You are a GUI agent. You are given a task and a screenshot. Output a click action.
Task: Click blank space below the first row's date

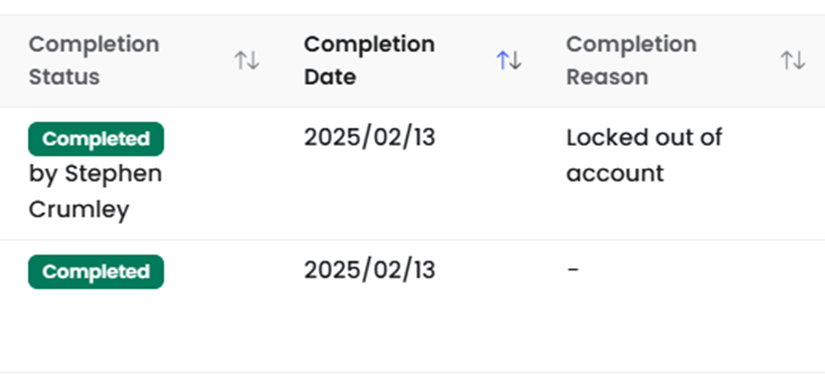370,195
